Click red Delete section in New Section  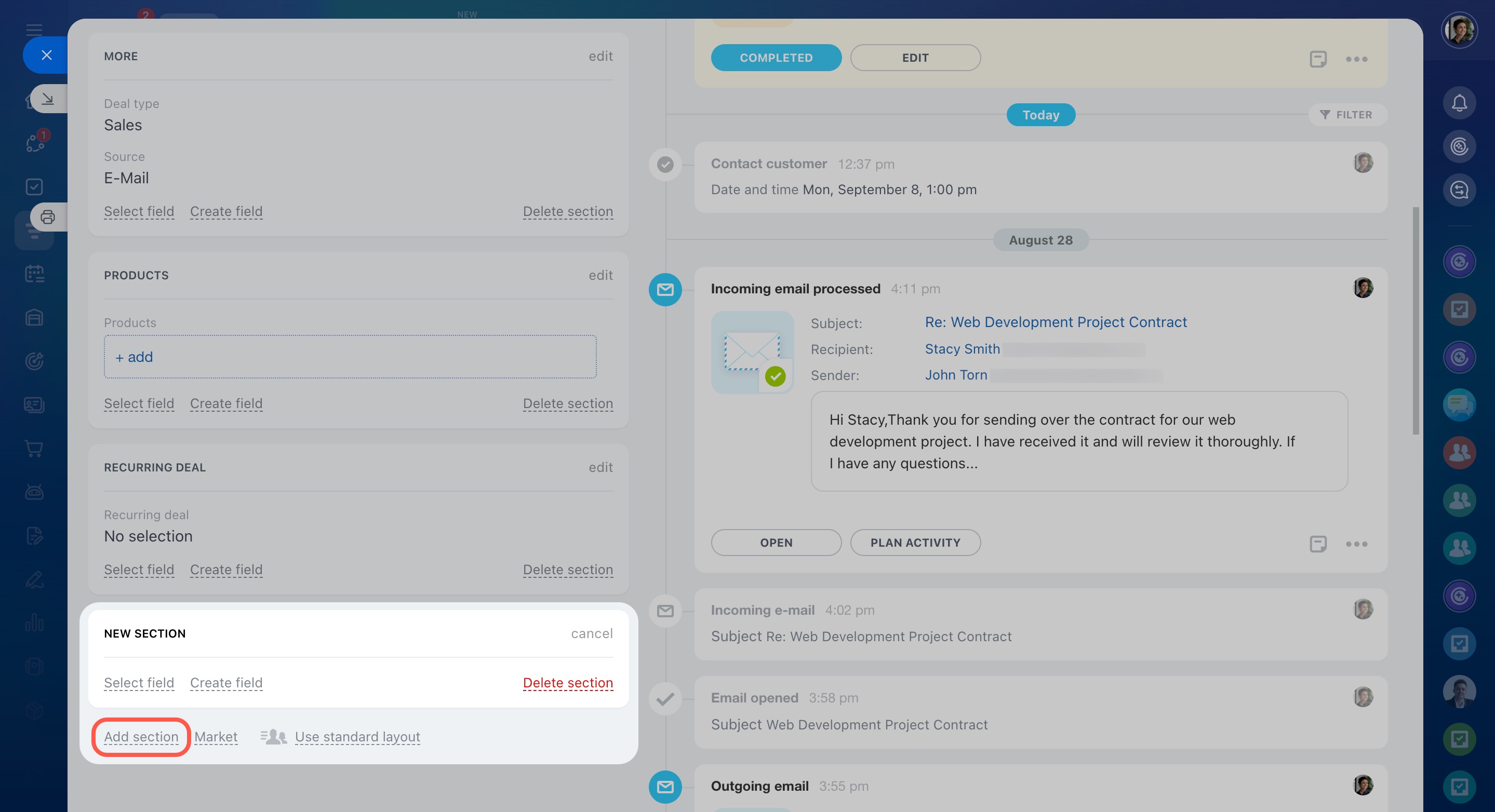click(567, 683)
